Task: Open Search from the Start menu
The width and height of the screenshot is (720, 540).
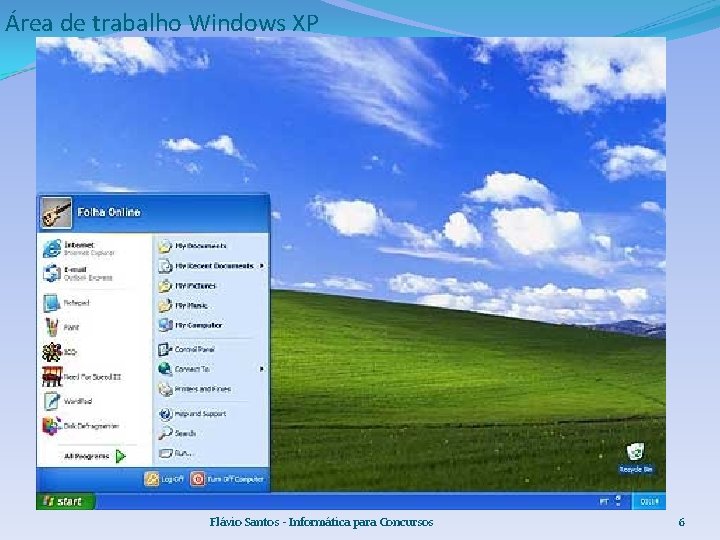Action: pos(177,433)
